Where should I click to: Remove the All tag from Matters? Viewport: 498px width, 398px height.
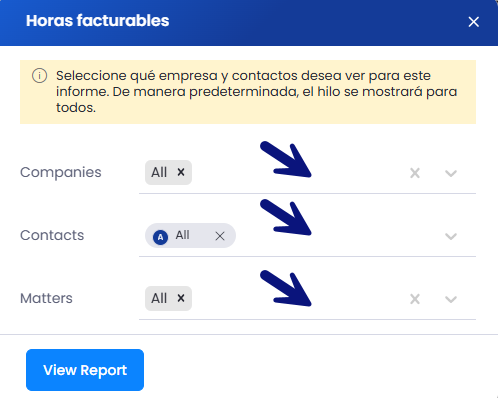pos(181,298)
